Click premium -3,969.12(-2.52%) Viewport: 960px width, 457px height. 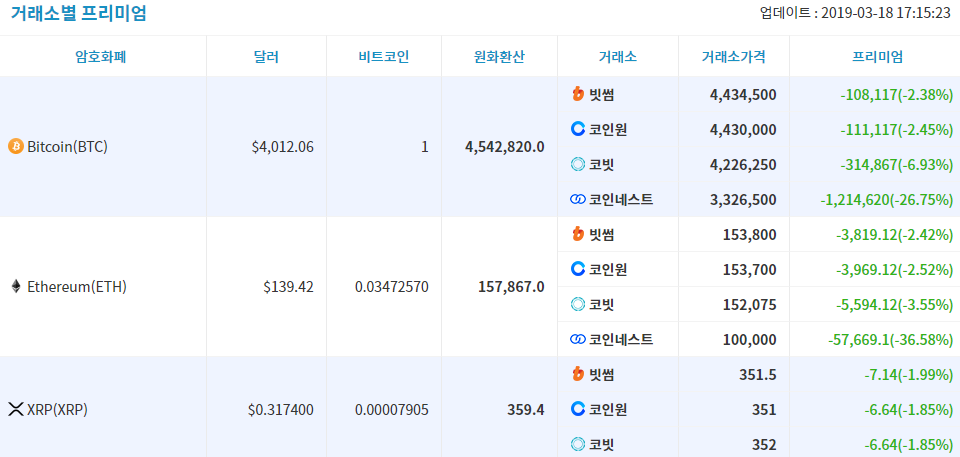point(894,270)
